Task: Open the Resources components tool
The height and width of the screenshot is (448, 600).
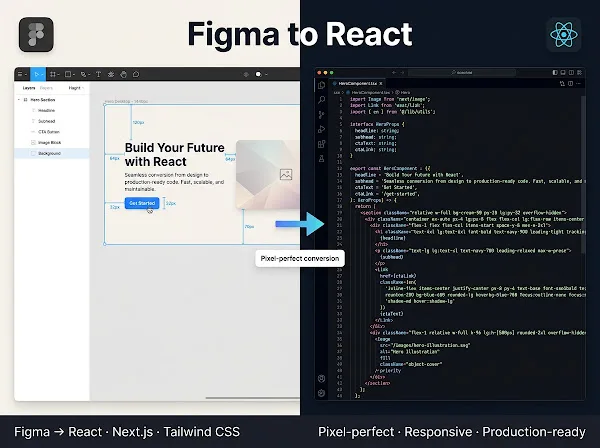Action: (111, 74)
